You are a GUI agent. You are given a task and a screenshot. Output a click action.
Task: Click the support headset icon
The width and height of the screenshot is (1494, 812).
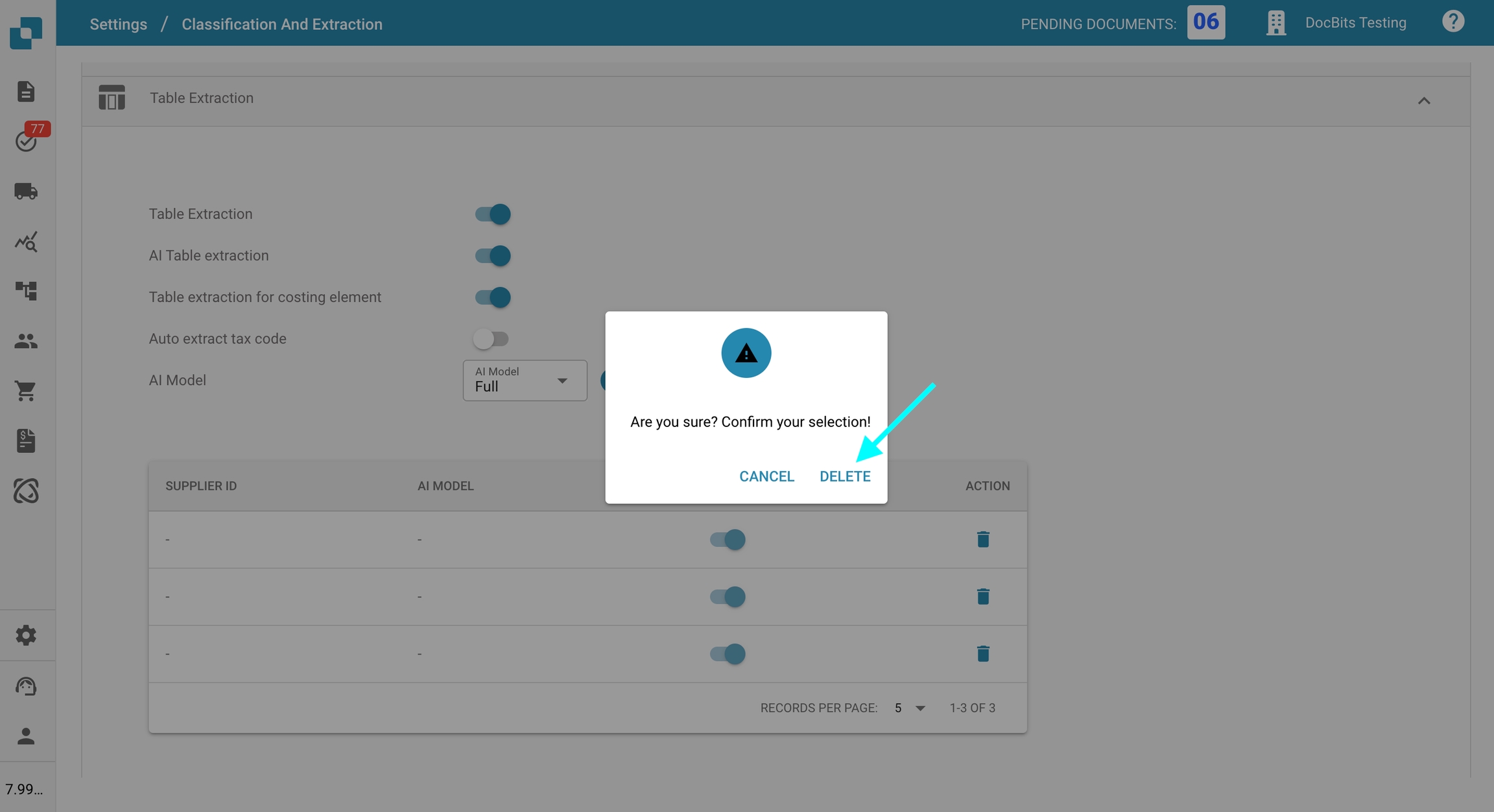pos(26,686)
